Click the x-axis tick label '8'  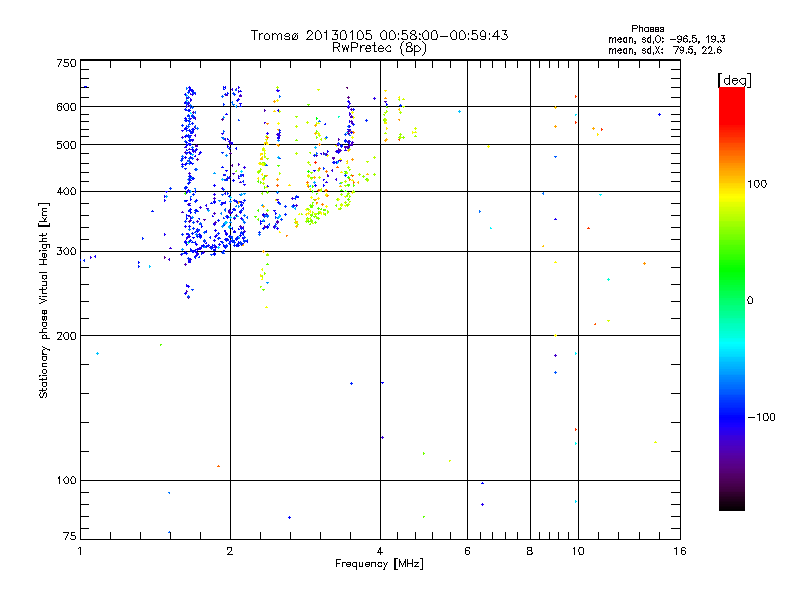coord(530,551)
